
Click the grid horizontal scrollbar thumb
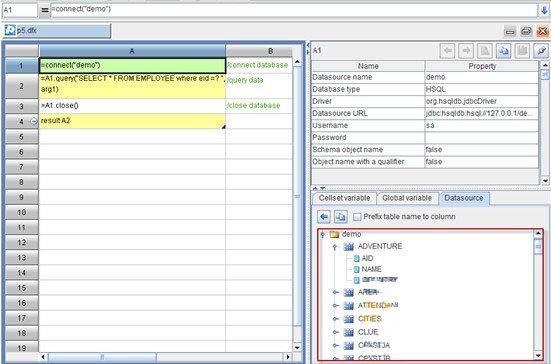pyautogui.click(x=102, y=357)
